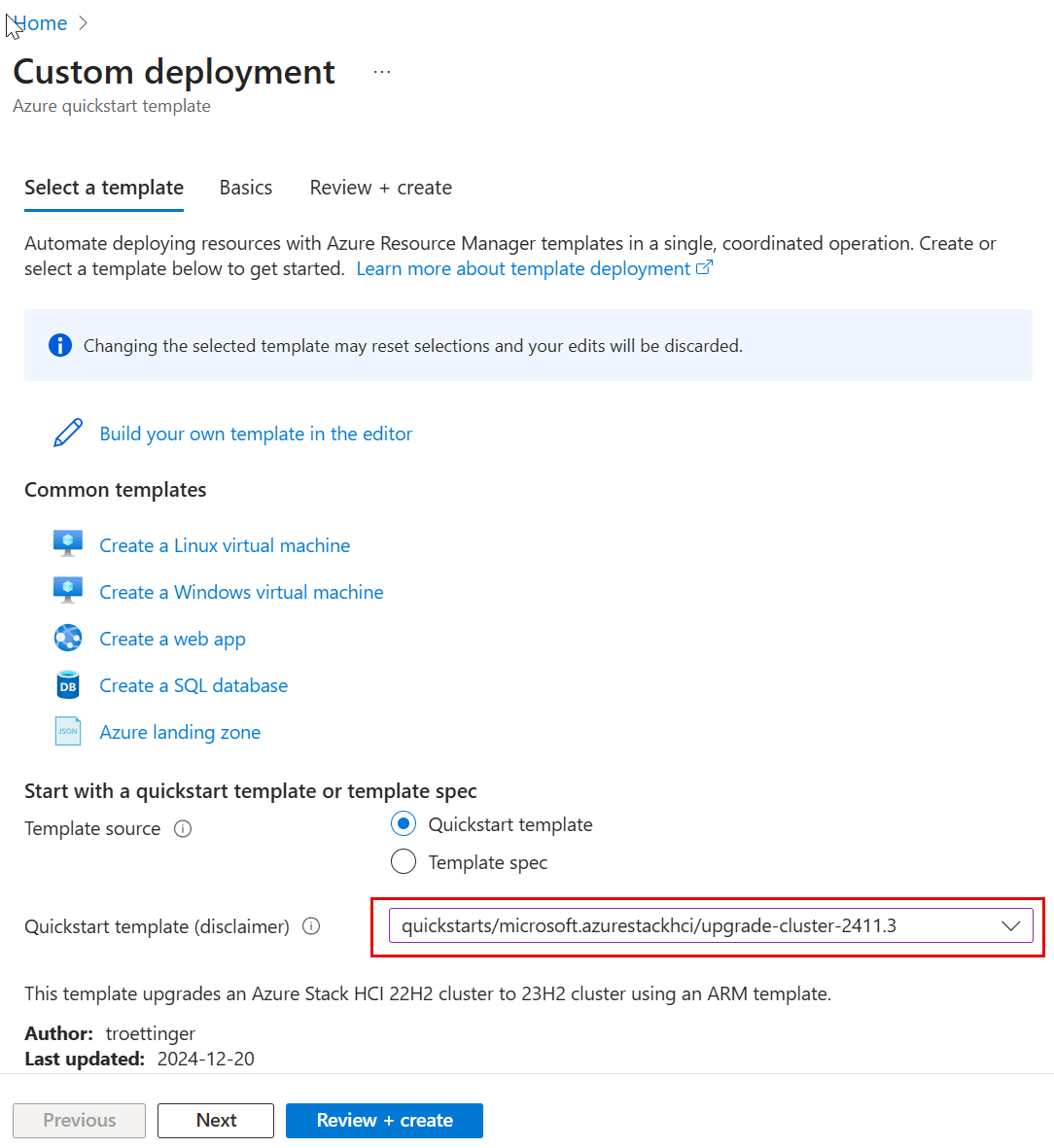Open the ellipsis menu beside Custom deployment
Image resolution: width=1054 pixels, height=1148 pixels.
pyautogui.click(x=382, y=72)
